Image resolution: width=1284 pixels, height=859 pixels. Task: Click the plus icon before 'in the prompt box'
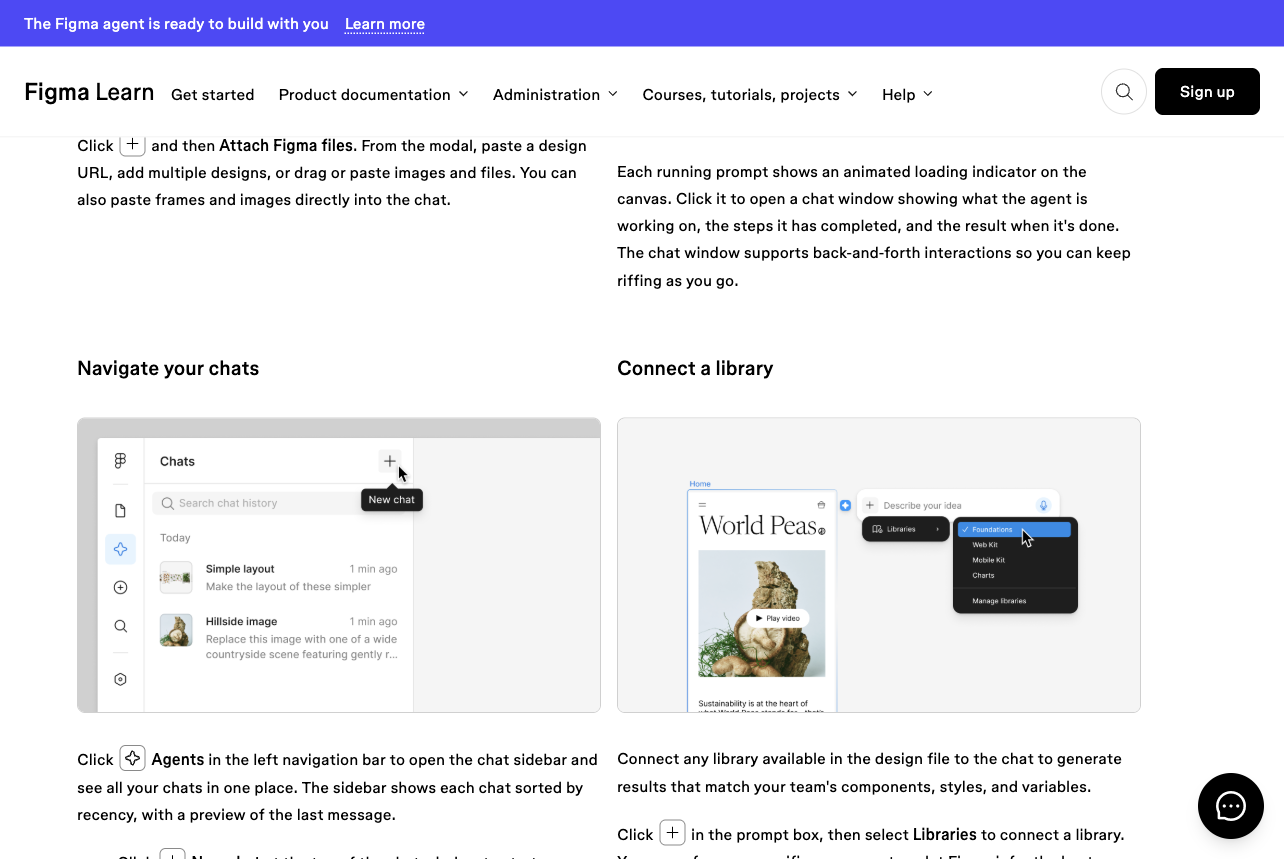coord(673,833)
